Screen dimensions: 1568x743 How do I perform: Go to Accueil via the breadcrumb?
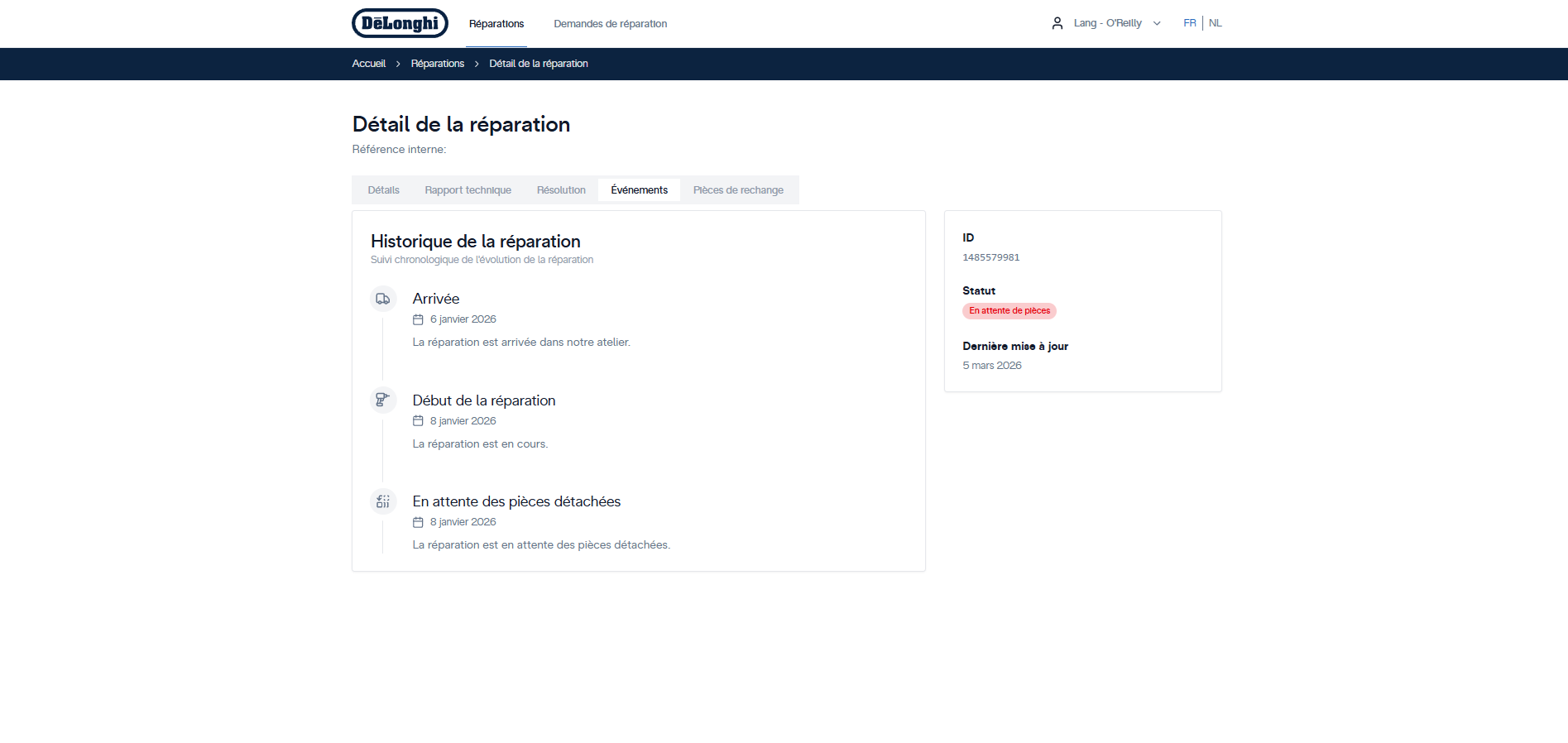(x=368, y=64)
